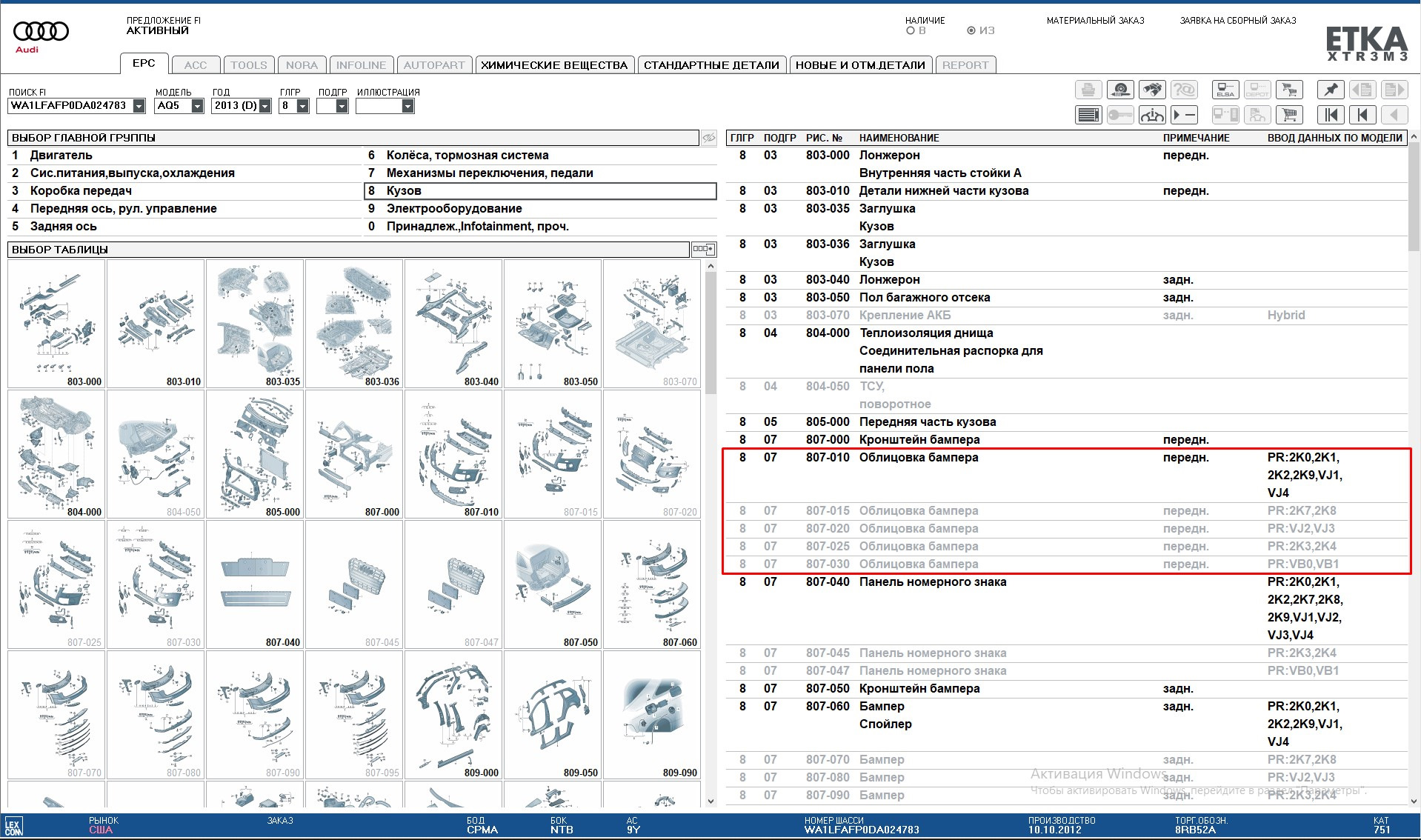Click the document-over-car icon
1421x840 pixels.
[x=1257, y=115]
